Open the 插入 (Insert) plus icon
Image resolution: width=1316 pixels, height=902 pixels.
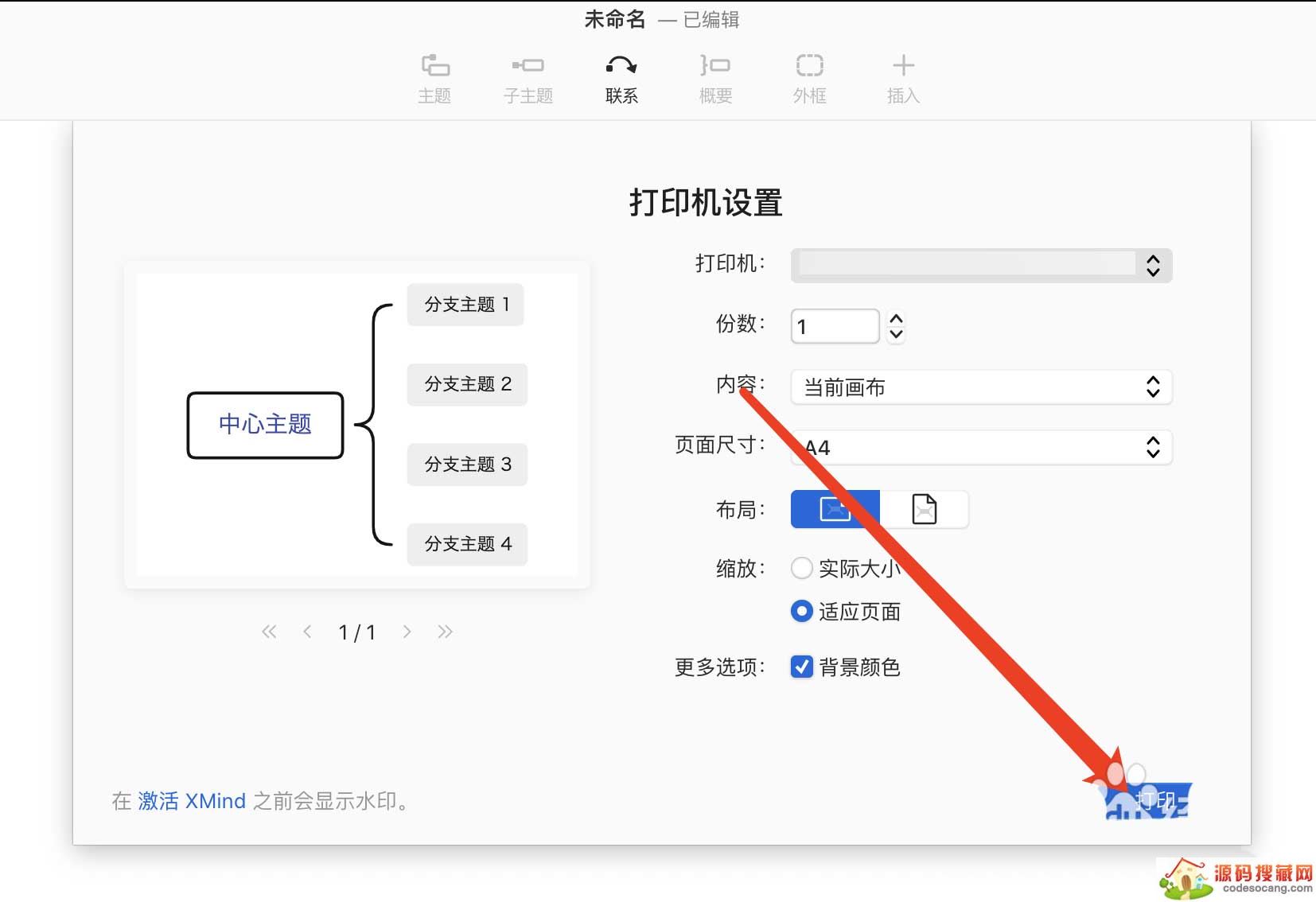point(903,66)
